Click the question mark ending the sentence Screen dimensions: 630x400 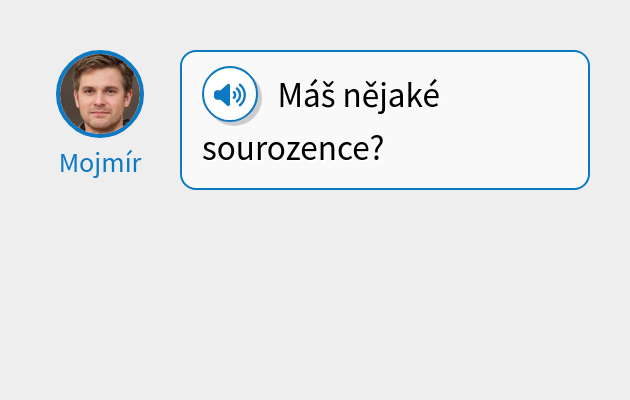pos(377,150)
